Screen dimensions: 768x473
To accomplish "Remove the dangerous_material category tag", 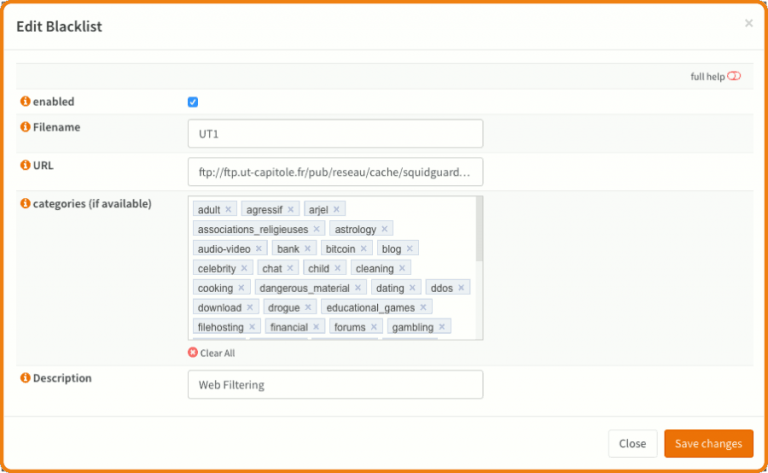I will point(358,288).
